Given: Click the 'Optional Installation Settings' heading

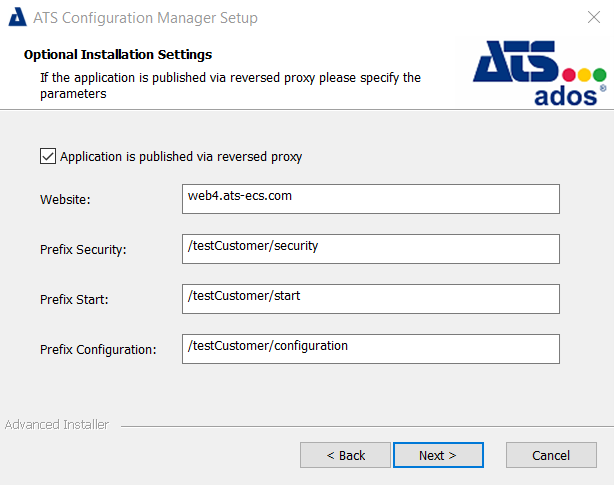Looking at the screenshot, I should click(118, 55).
